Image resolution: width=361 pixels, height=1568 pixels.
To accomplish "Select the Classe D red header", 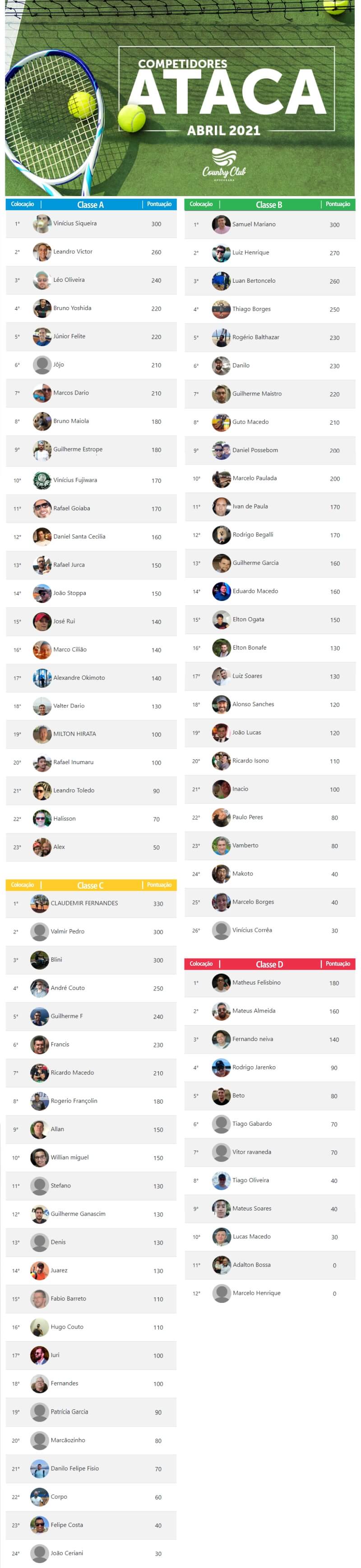I will click(x=270, y=964).
